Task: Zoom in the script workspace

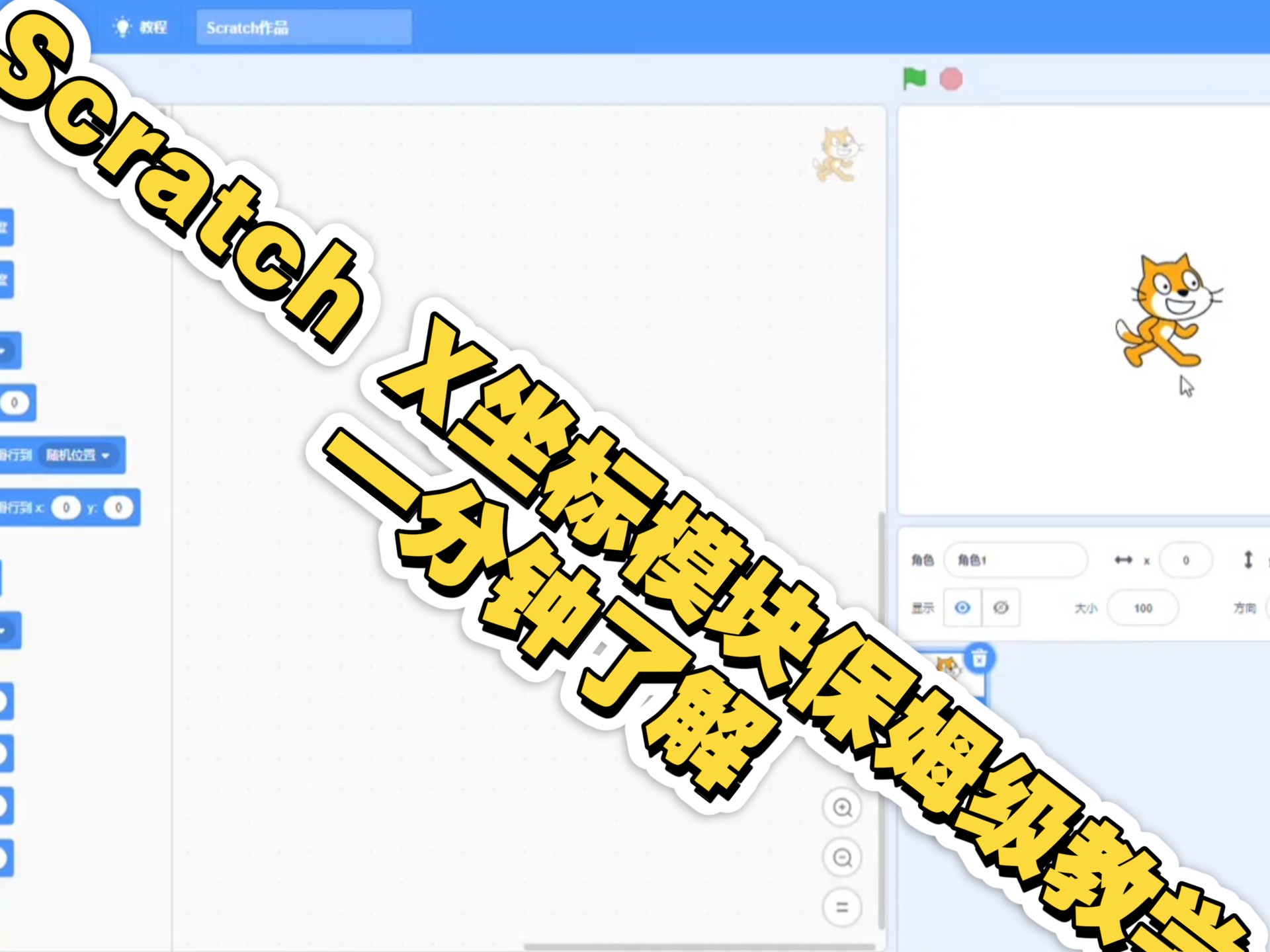Action: pos(842,807)
